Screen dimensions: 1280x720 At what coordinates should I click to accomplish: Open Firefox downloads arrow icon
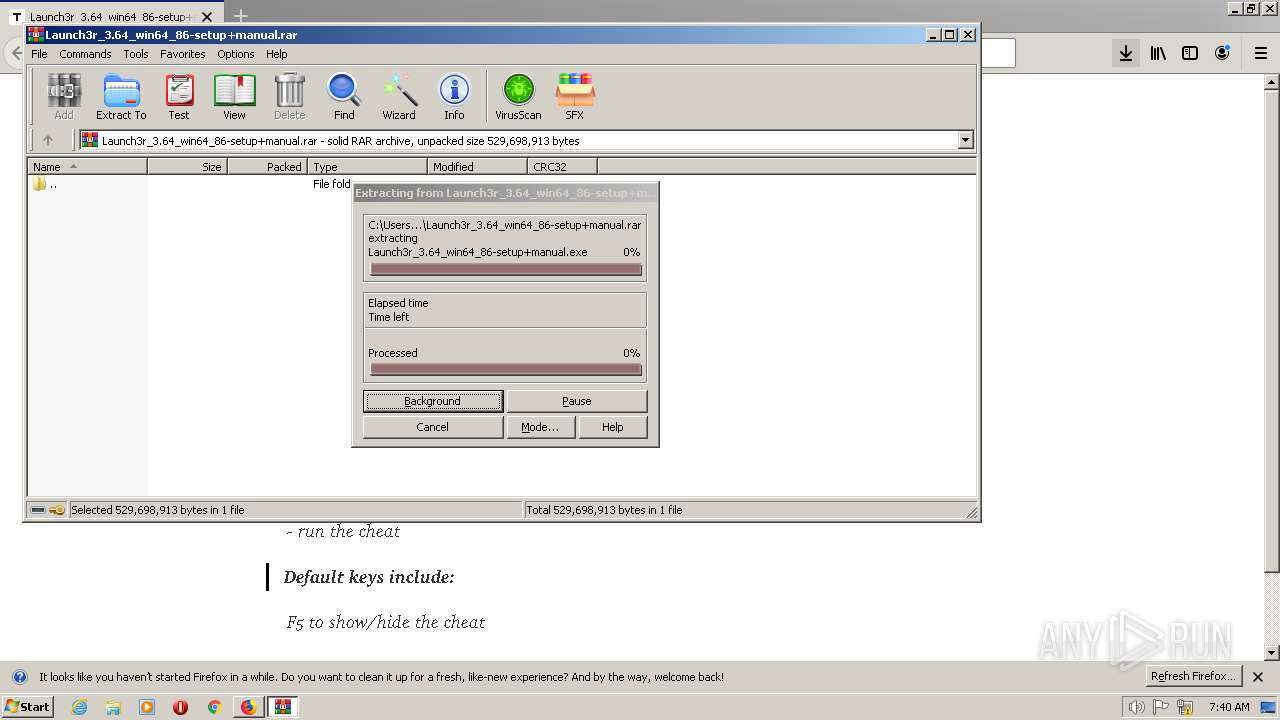1126,54
